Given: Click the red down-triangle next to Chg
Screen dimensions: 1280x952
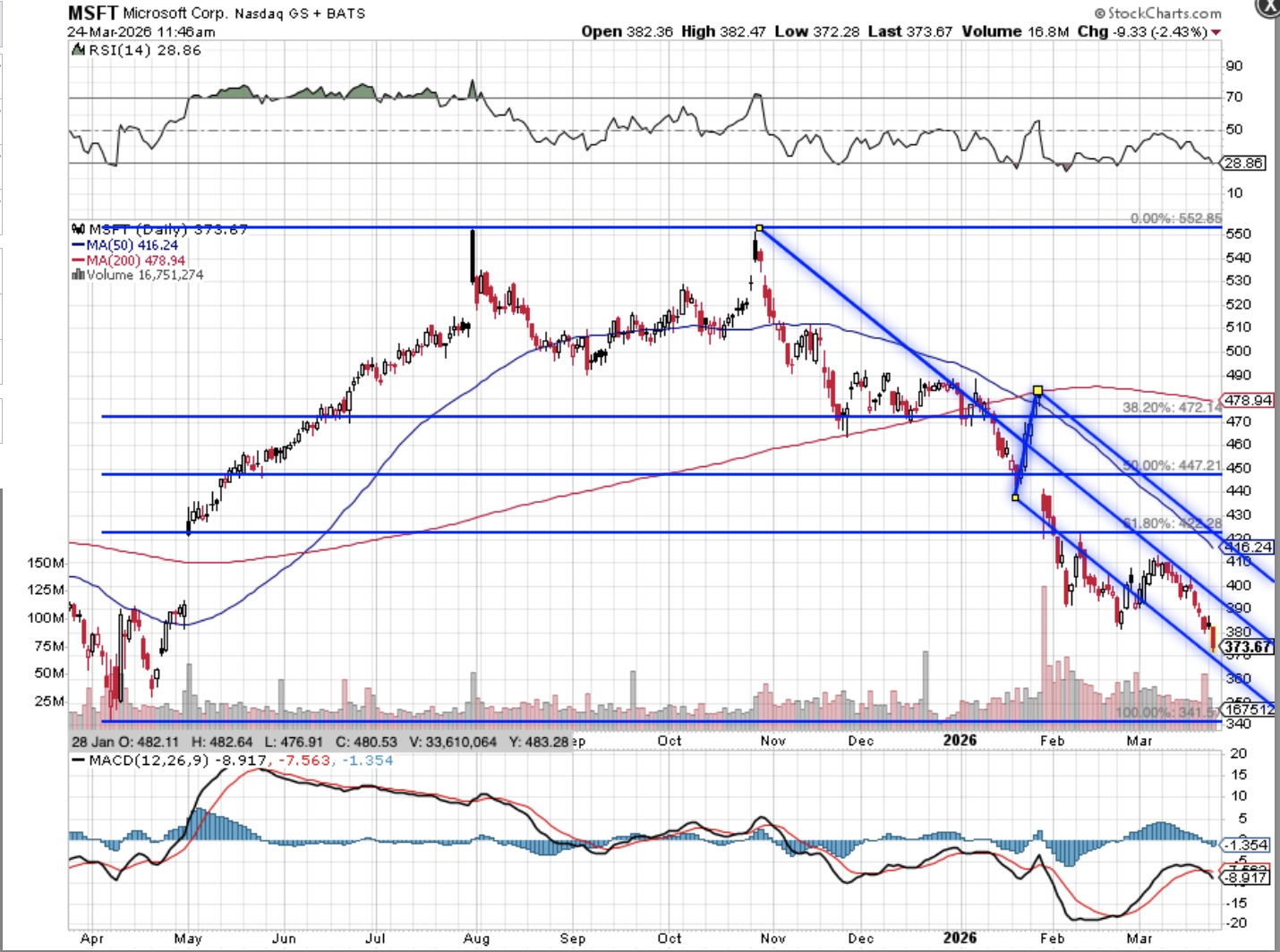Looking at the screenshot, I should (x=1216, y=32).
